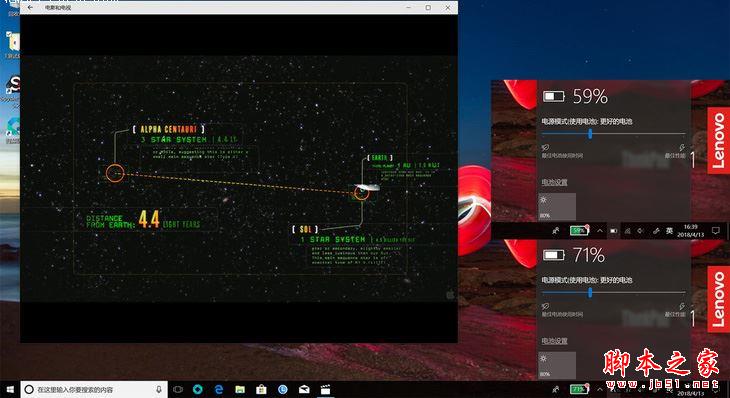The height and width of the screenshot is (398, 730).
Task: Click the 59% battery percentage text
Action: 590,96
